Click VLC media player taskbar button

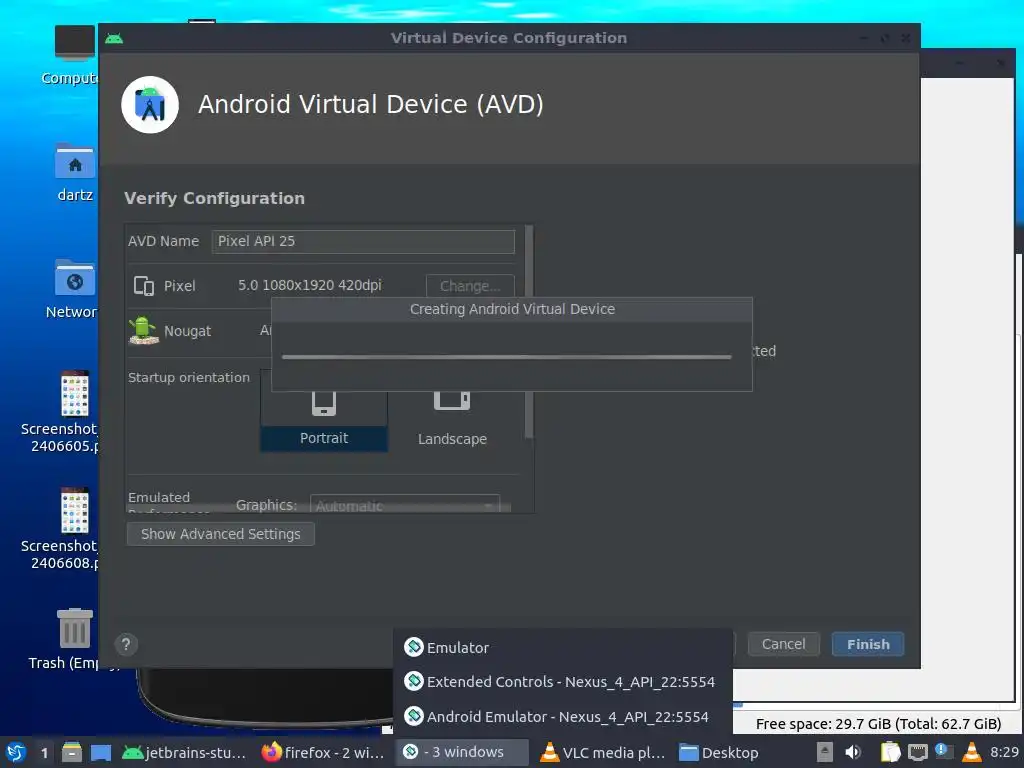pos(602,753)
